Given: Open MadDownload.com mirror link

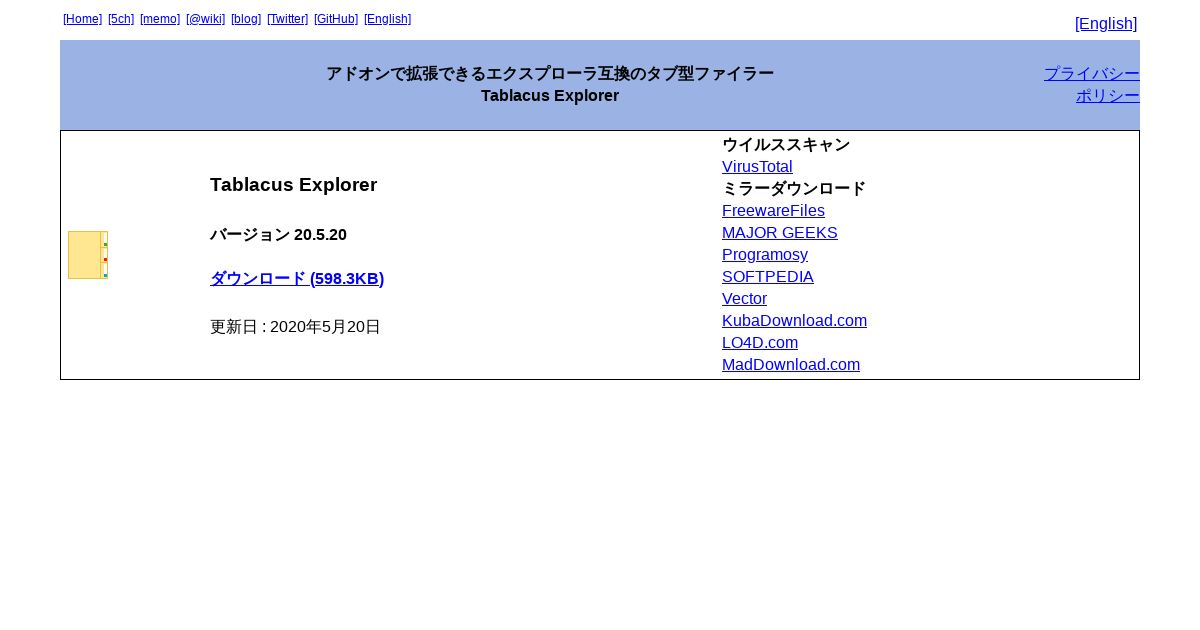Looking at the screenshot, I should click(x=791, y=365).
